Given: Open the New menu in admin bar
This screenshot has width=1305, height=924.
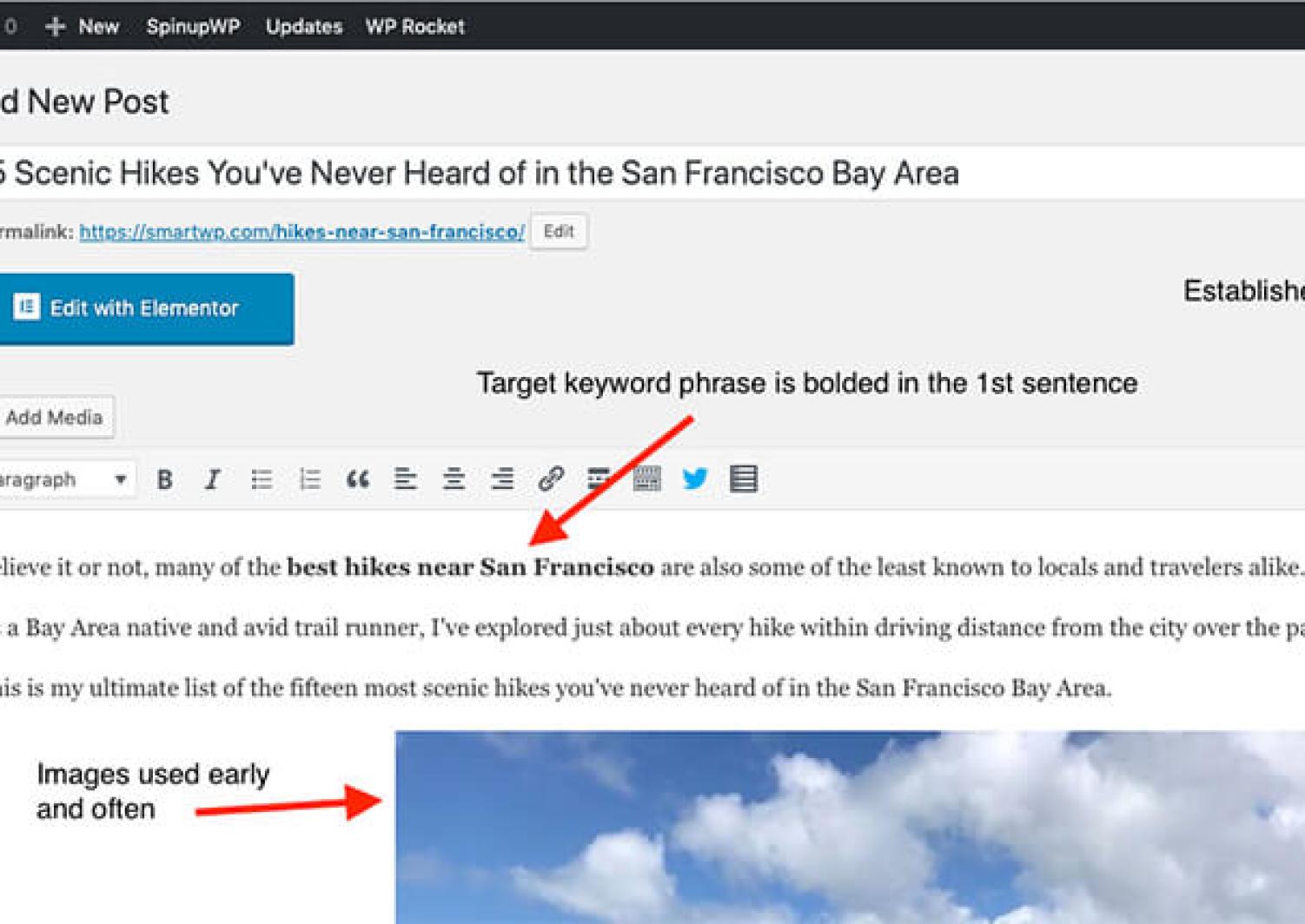Looking at the screenshot, I should (83, 26).
